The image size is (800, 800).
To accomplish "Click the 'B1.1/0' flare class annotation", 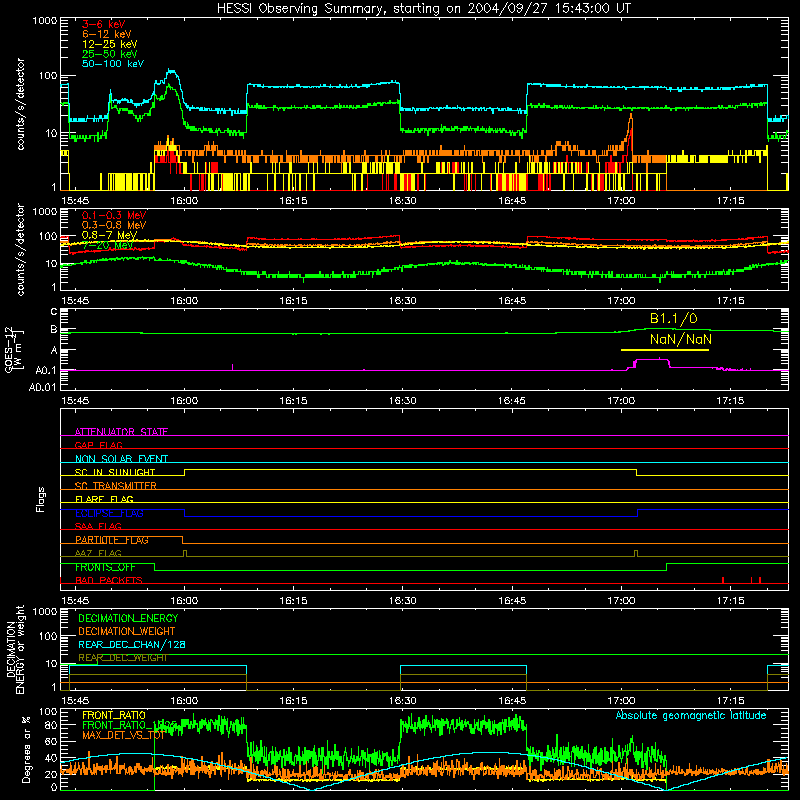I will tap(673, 318).
